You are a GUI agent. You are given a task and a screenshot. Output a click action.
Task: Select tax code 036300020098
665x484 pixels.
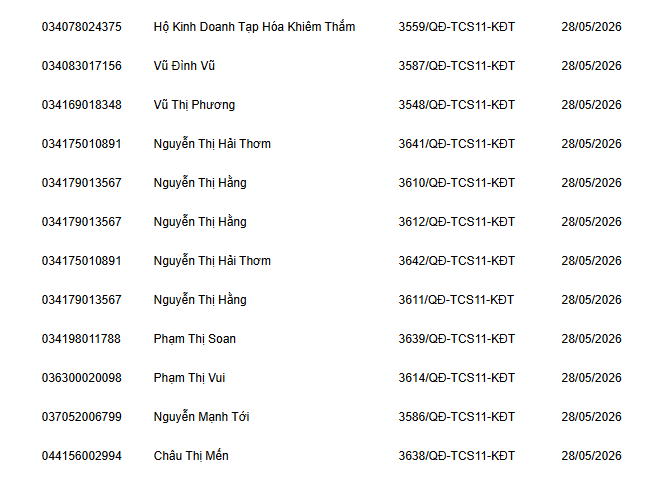81,378
